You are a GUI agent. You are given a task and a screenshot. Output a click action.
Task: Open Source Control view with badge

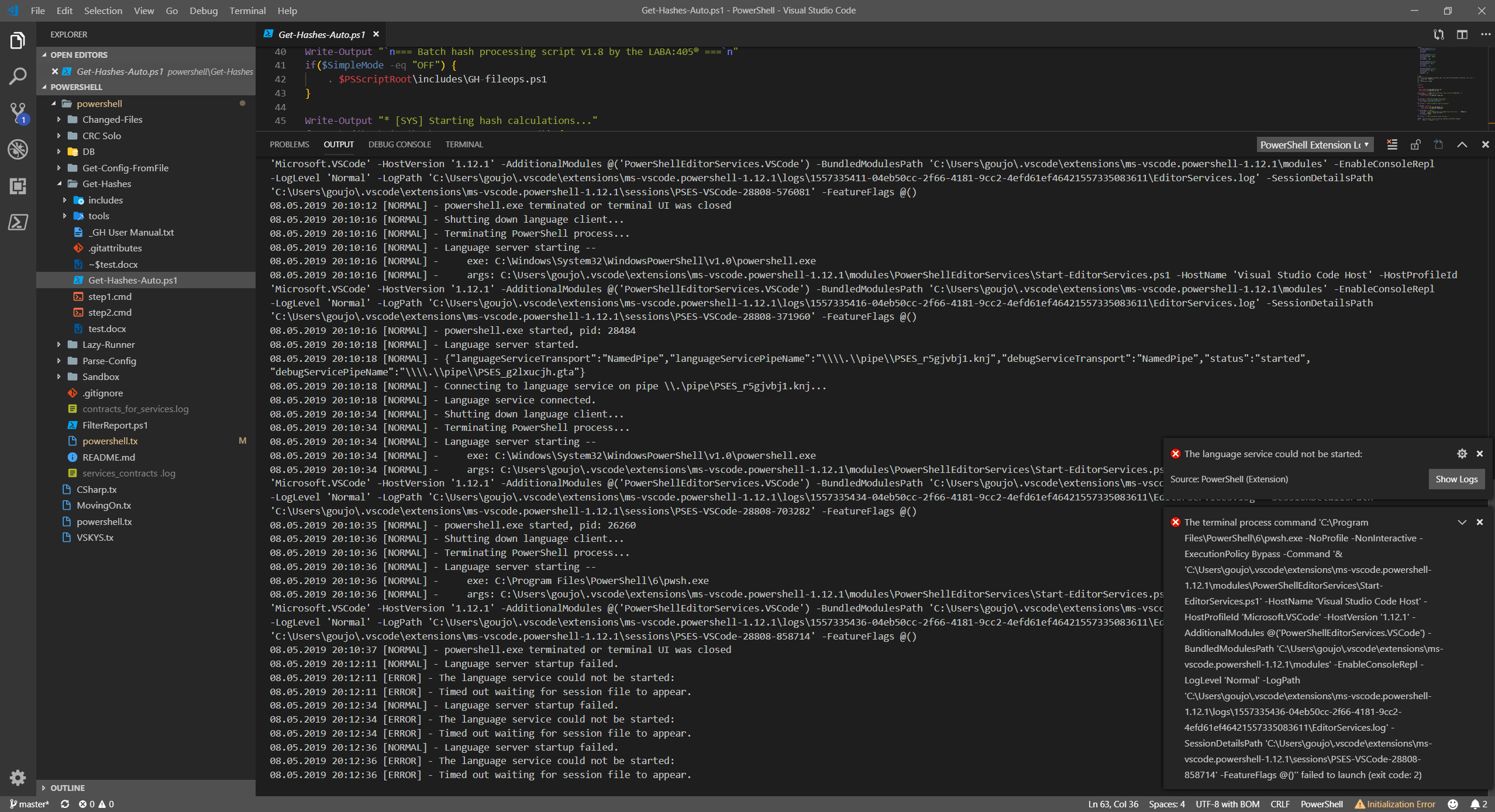coord(18,112)
